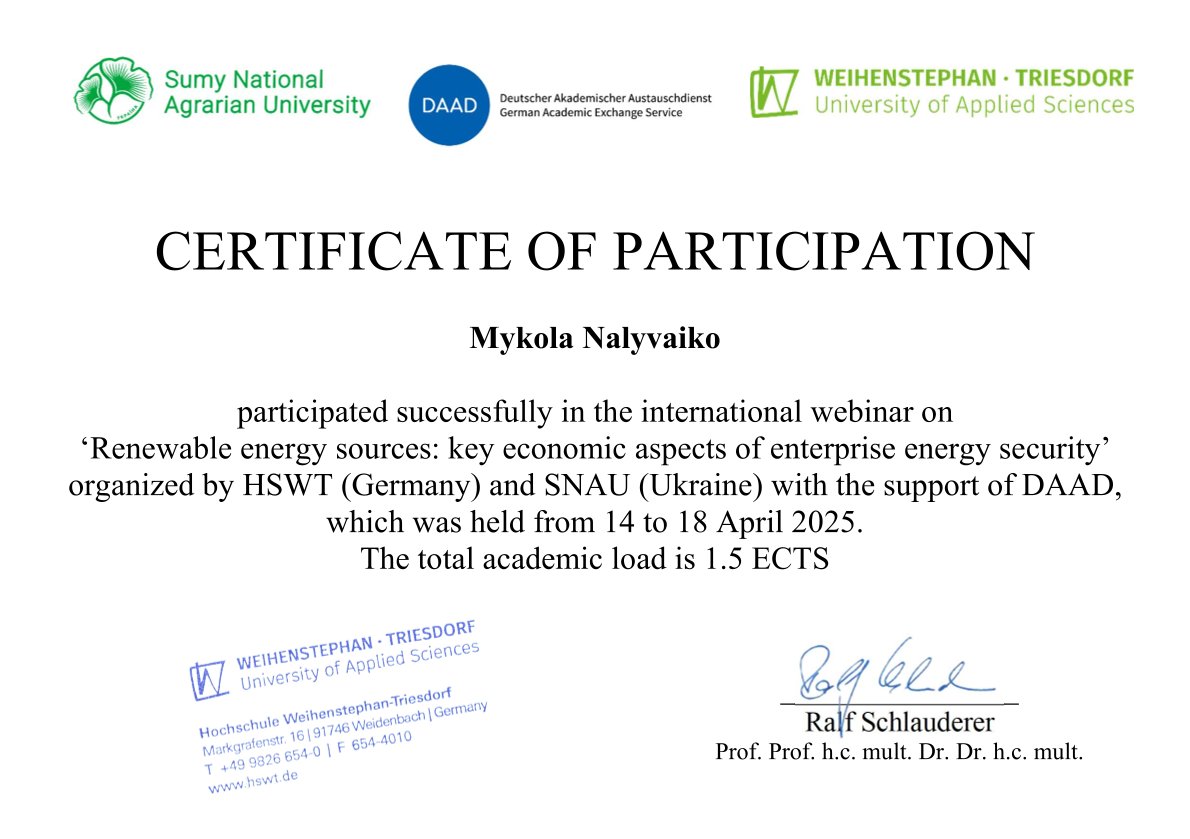Click the 'Renewable energy sources' webinar title line
This screenshot has width=1190, height=839.
pos(594,448)
